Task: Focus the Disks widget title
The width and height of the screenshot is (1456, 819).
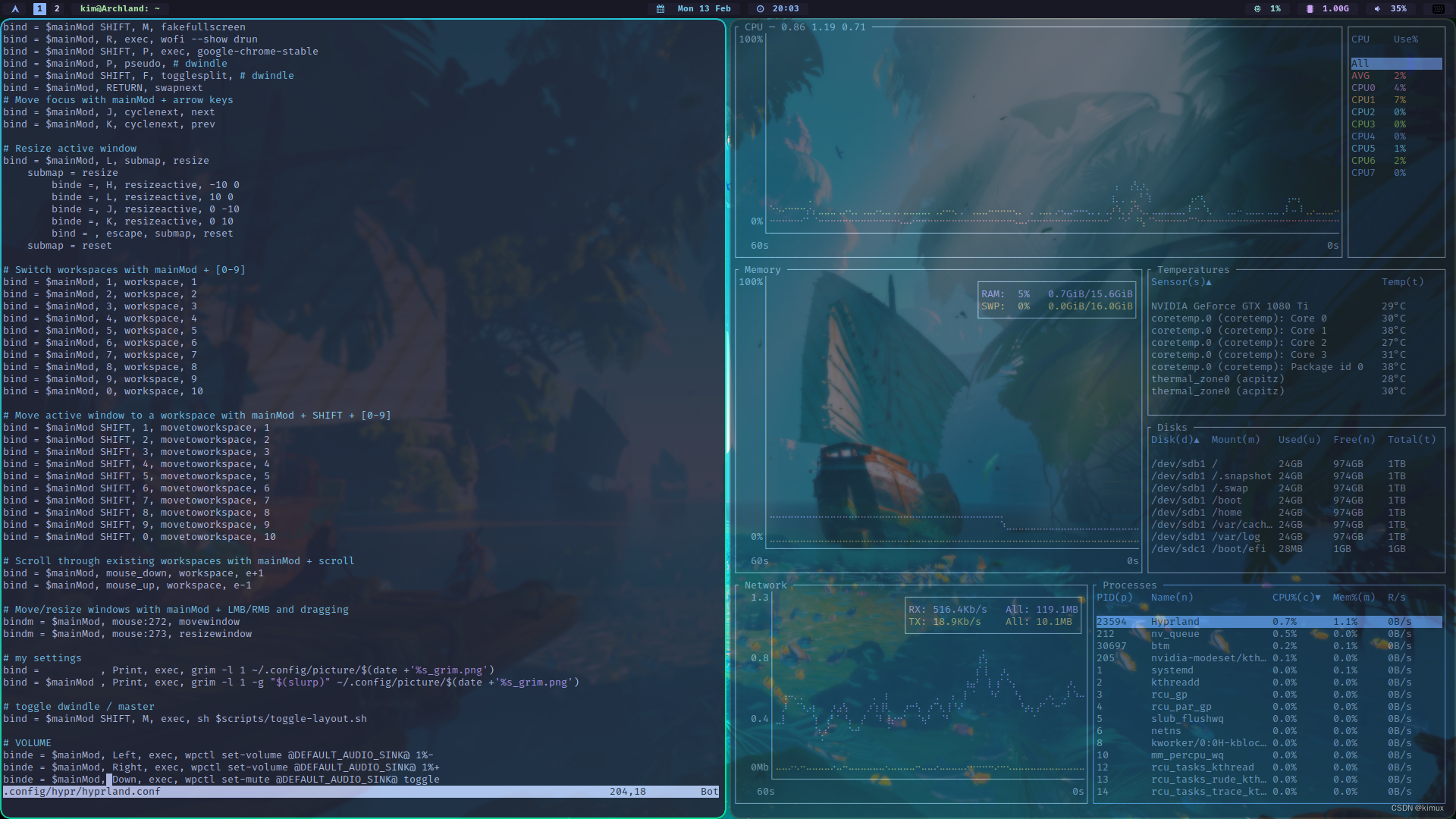Action: click(x=1172, y=428)
